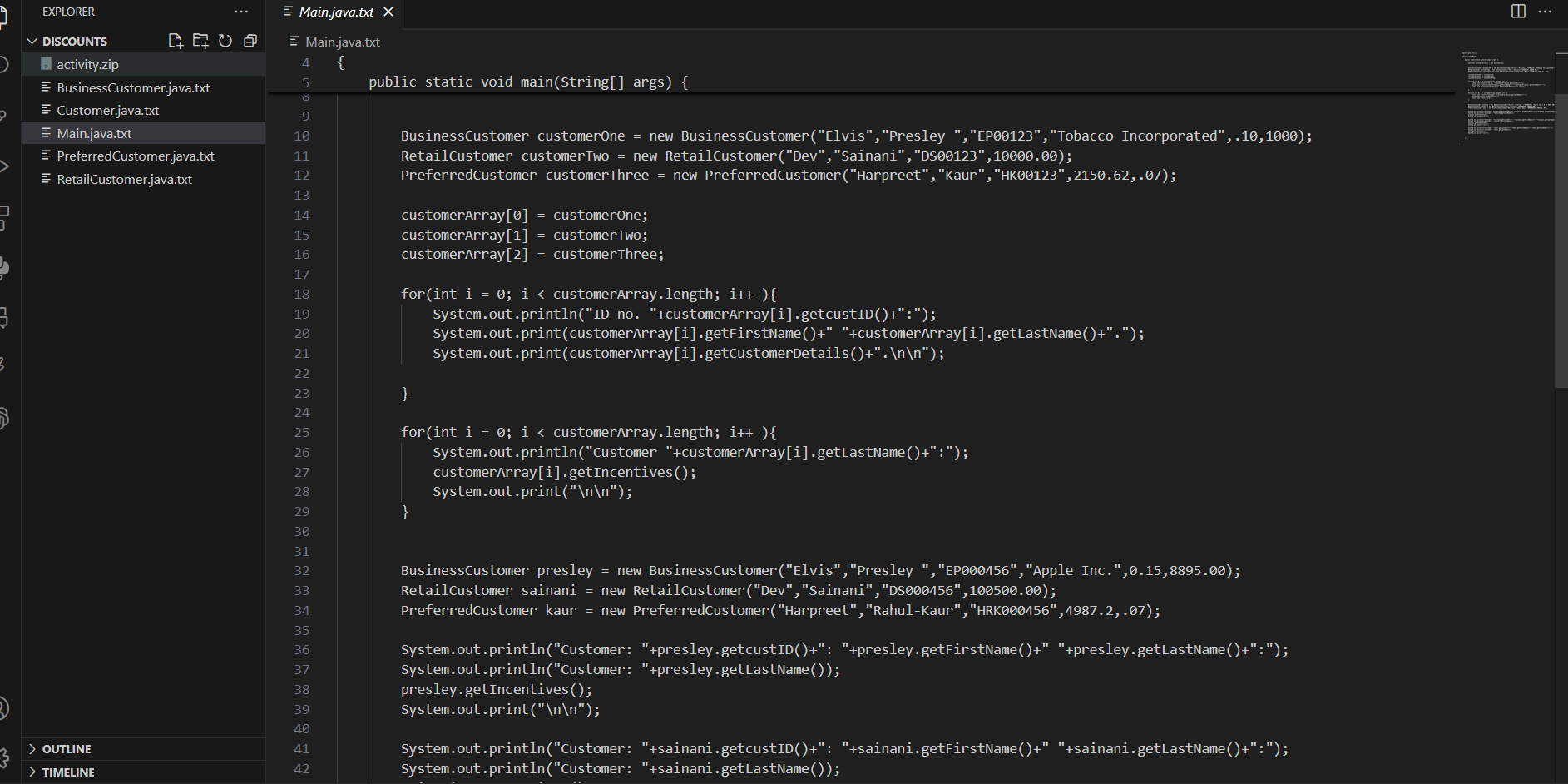This screenshot has height=784, width=1568.
Task: Click the second for loop header on line 25
Action: pyautogui.click(x=589, y=432)
